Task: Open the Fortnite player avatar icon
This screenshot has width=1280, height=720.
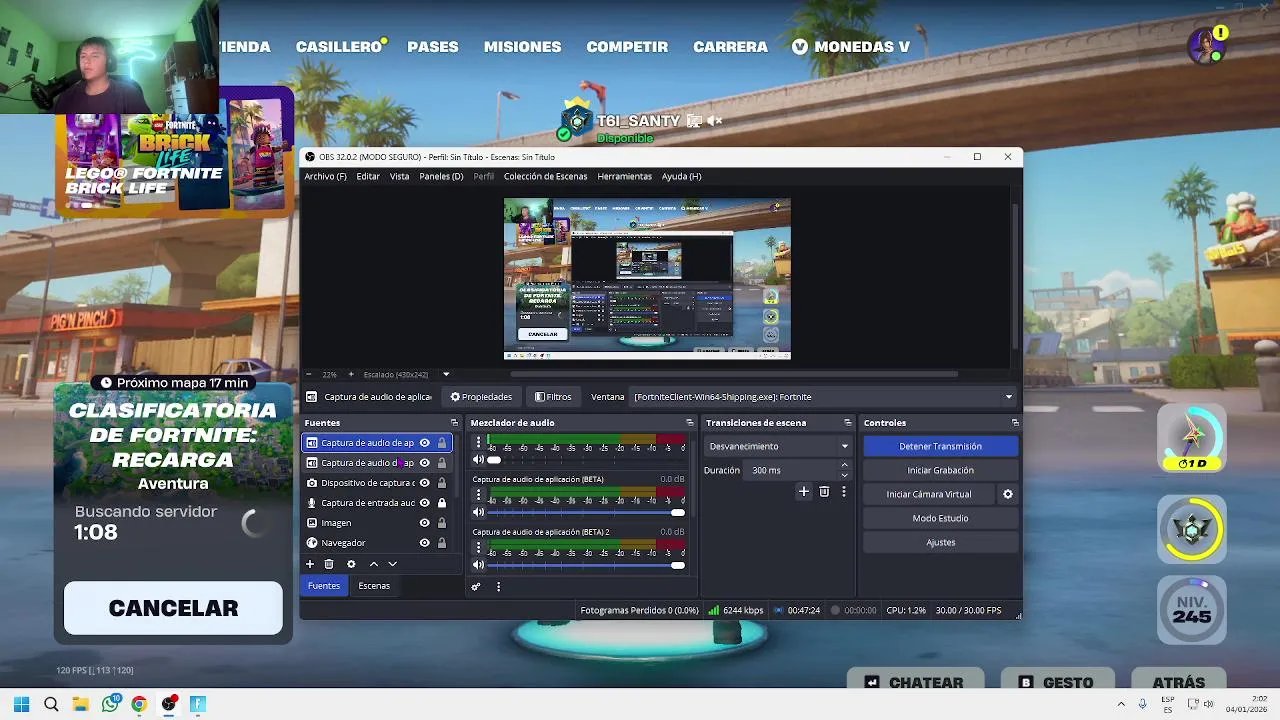Action: tap(1205, 45)
